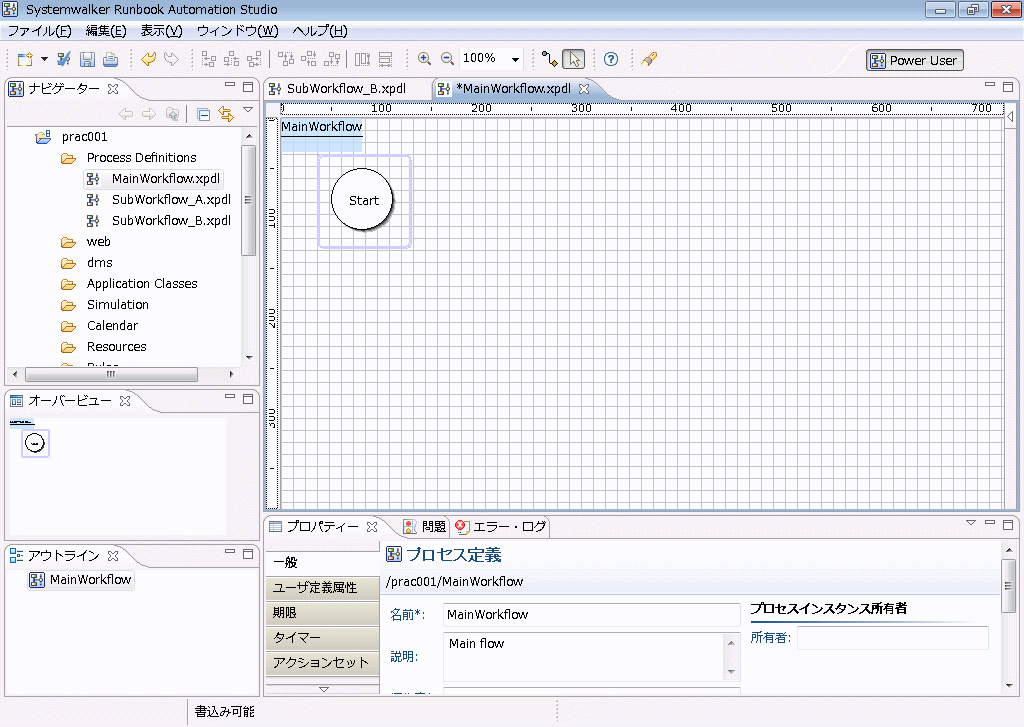Click the navigator horizontal scrollbar thumb
Screen dimensions: 1024x727
click(111, 374)
